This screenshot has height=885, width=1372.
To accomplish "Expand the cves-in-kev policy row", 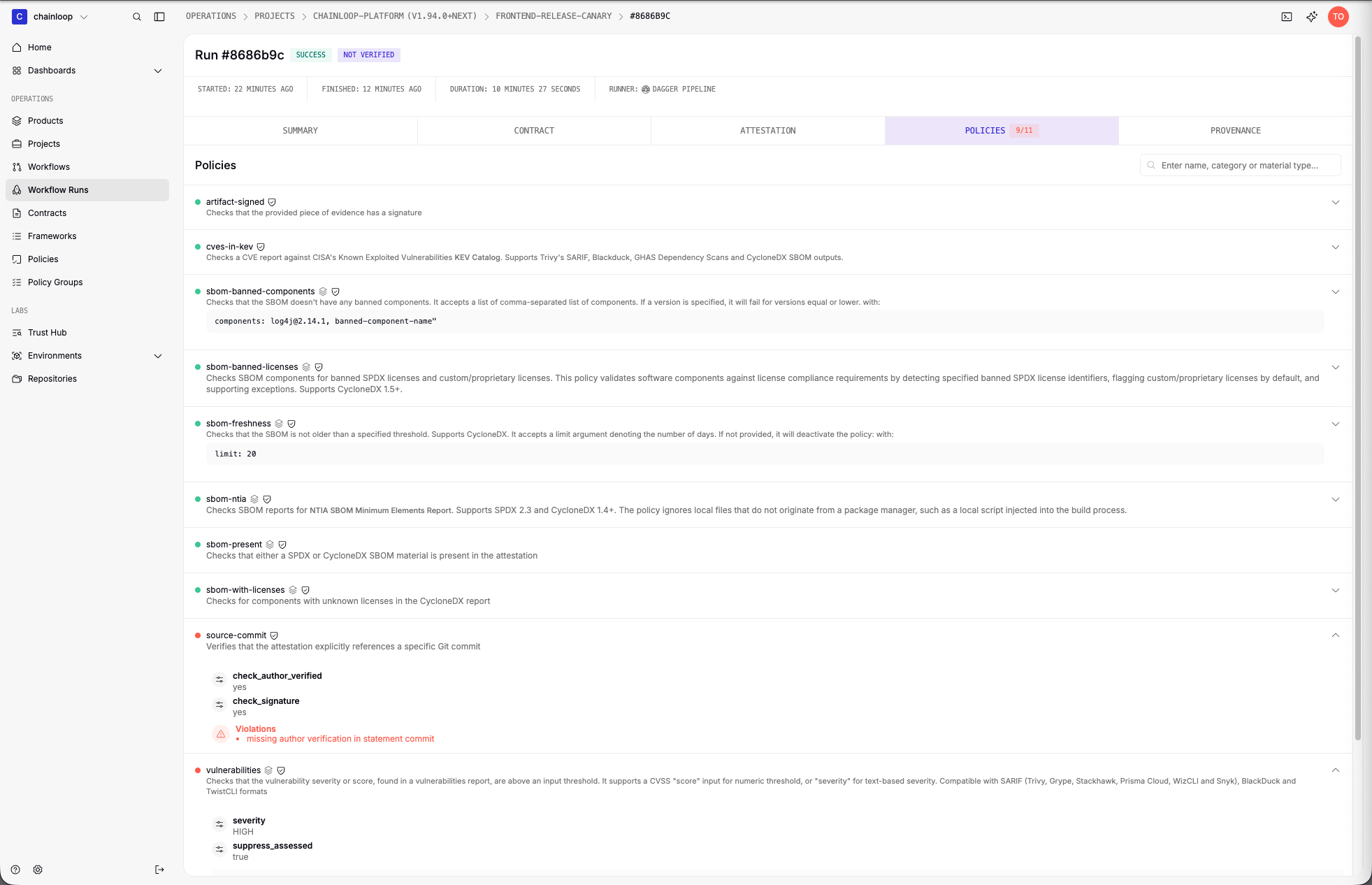I will (x=1336, y=247).
